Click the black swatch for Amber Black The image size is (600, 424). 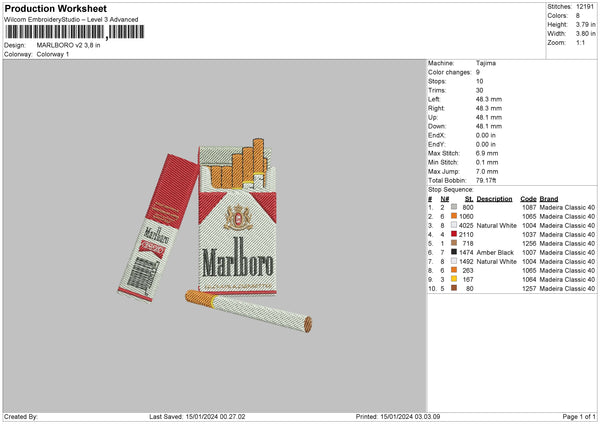coord(454,252)
